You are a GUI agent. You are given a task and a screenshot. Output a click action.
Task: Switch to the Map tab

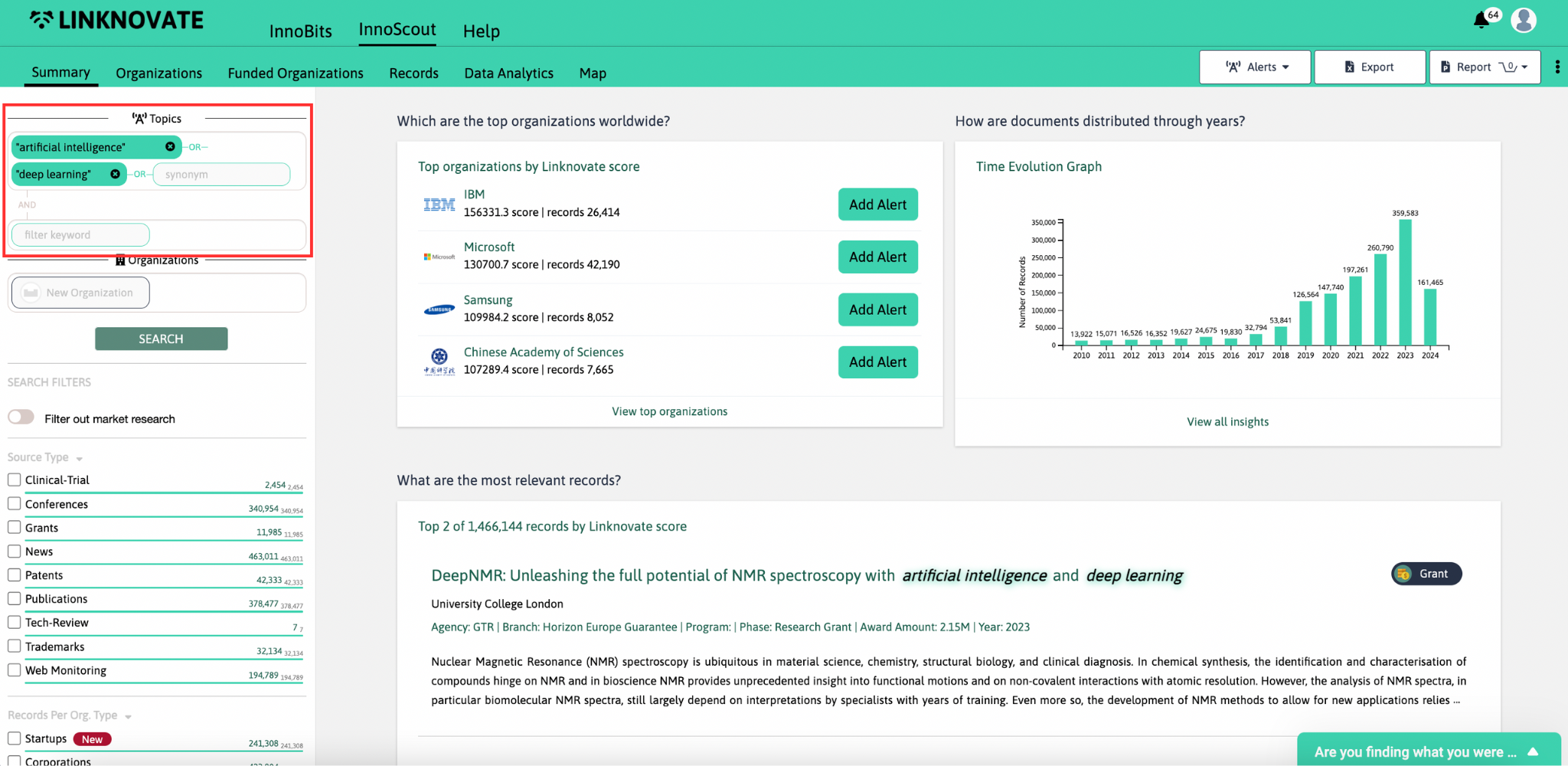[x=593, y=73]
